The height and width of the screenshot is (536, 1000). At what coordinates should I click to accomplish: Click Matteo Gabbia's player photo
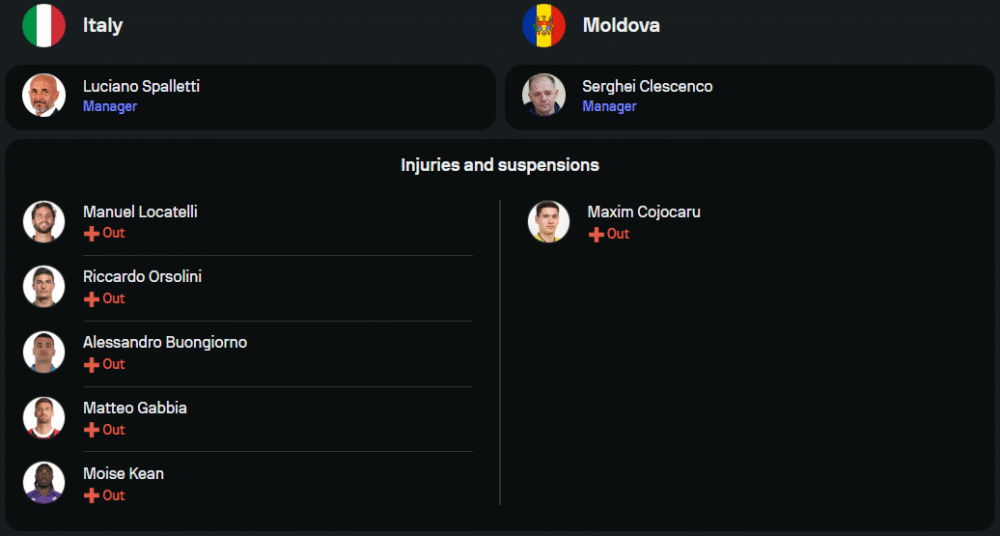(43, 417)
